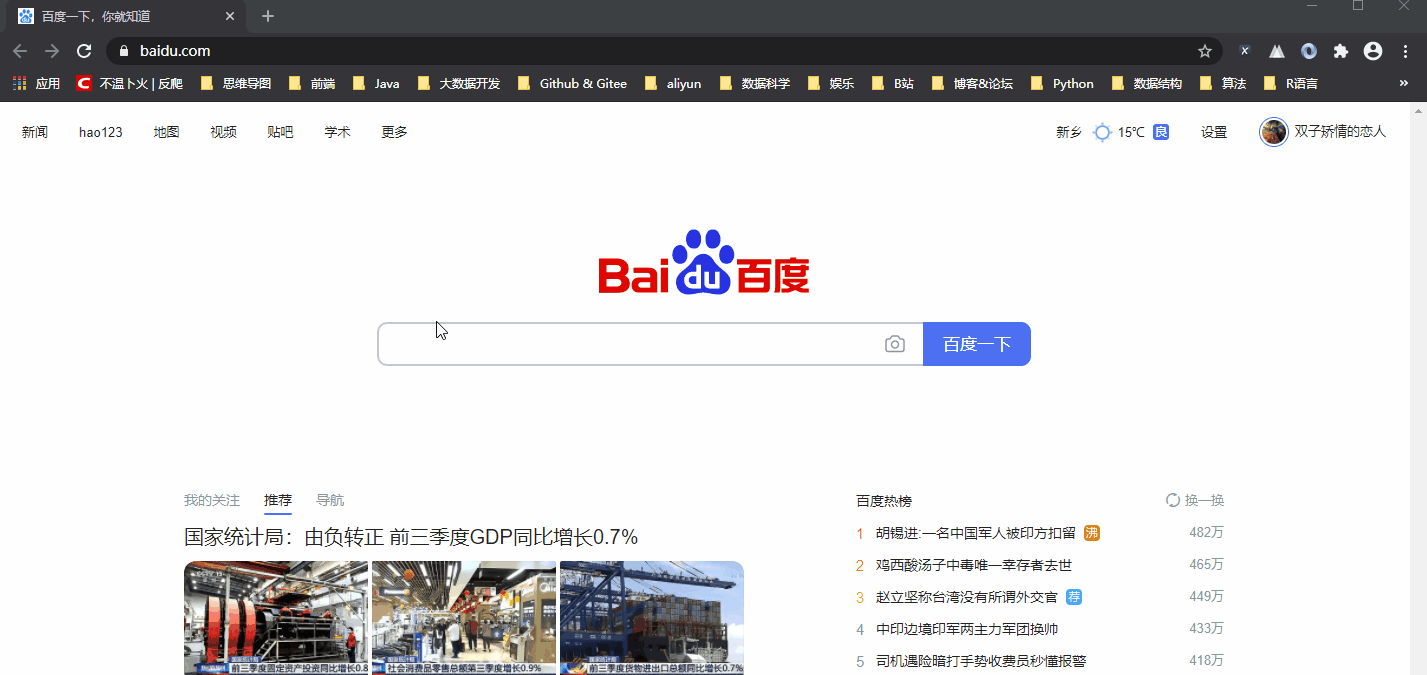Click the 荐 badge on third hot item

(x=1074, y=597)
